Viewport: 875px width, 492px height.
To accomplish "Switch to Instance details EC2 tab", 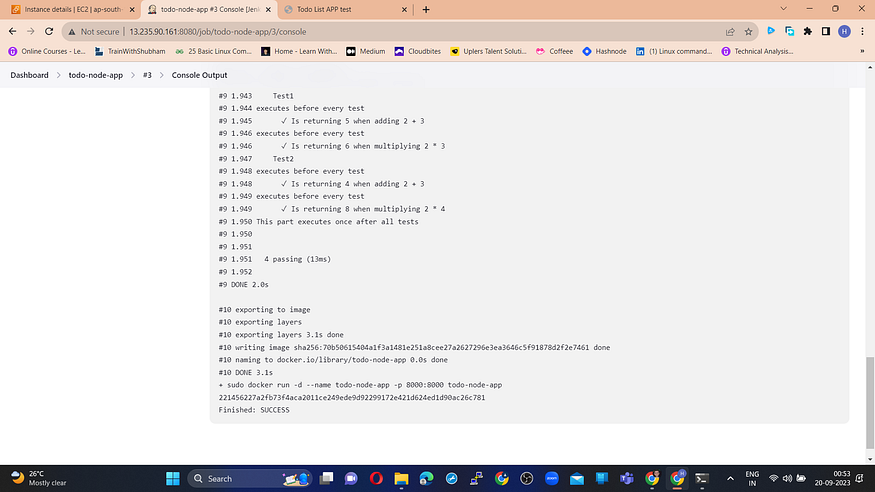I will [73, 9].
